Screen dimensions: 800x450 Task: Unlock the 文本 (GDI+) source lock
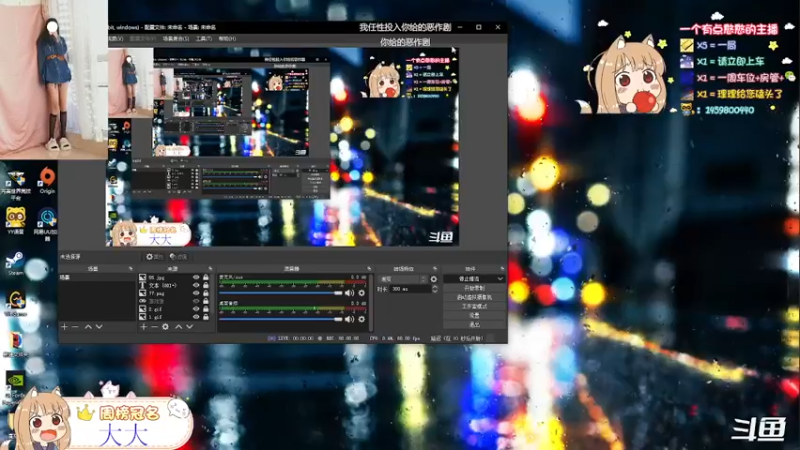(x=206, y=285)
